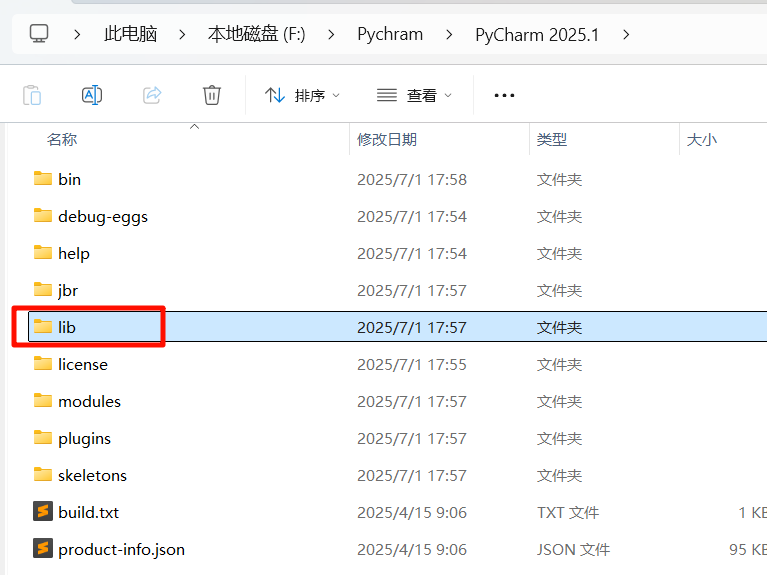Select the help folder name
The width and height of the screenshot is (767, 575).
(x=74, y=253)
